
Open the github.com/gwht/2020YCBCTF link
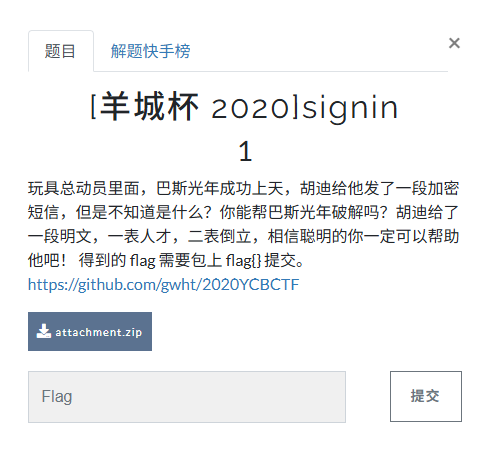click(163, 285)
